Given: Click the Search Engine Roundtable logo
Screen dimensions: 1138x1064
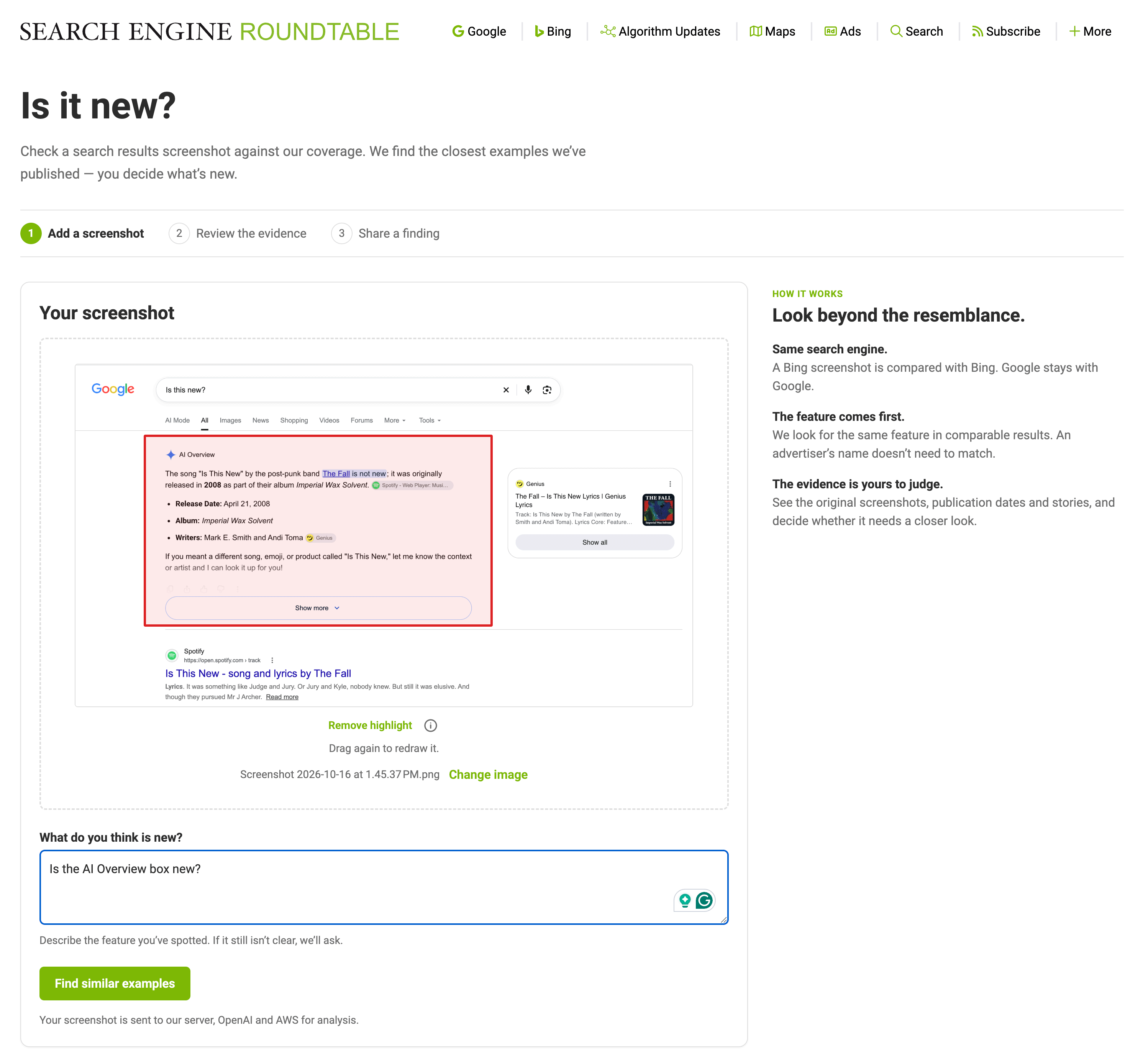Looking at the screenshot, I should click(210, 31).
